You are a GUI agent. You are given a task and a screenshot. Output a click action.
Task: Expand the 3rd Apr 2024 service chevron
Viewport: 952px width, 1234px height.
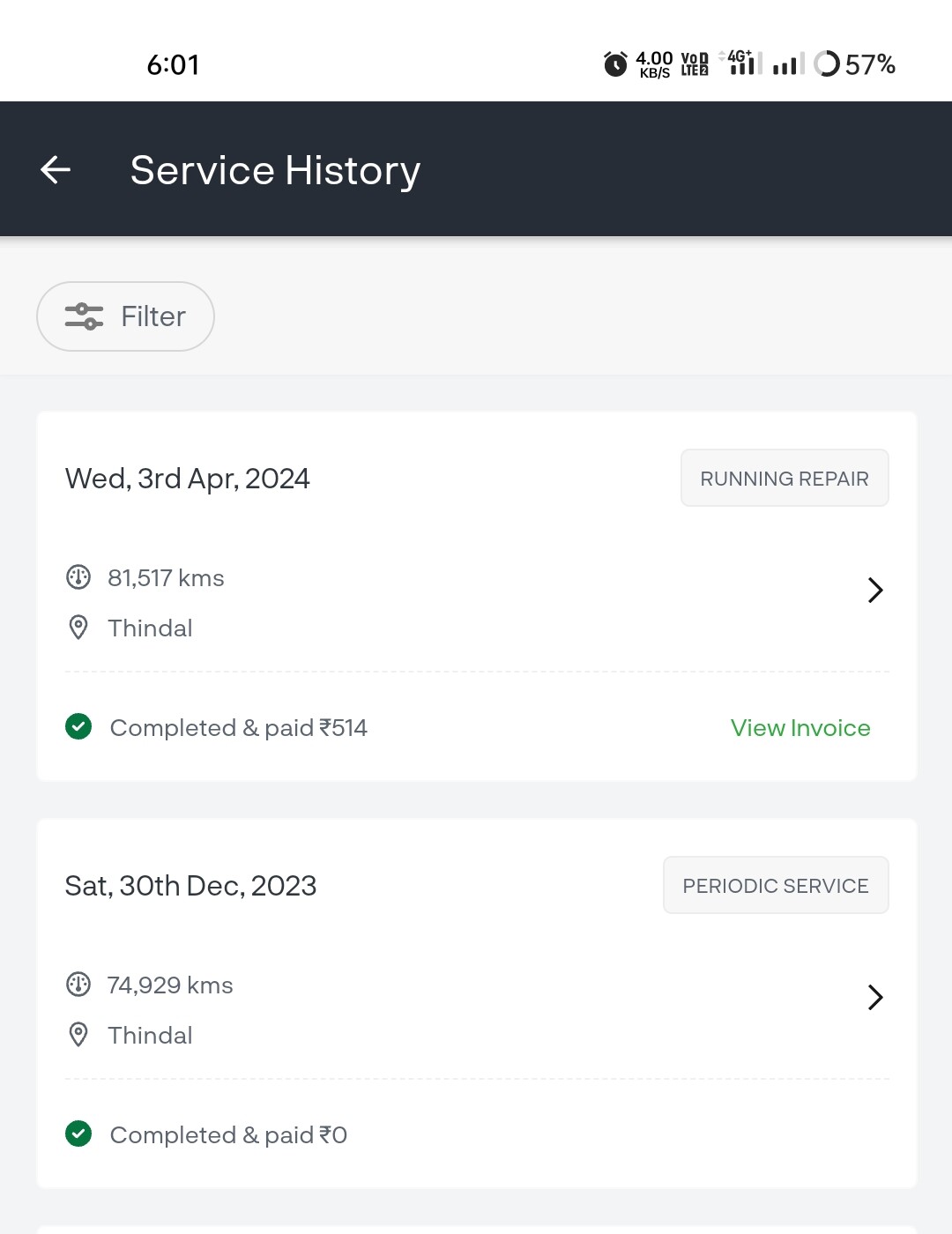pyautogui.click(x=875, y=590)
